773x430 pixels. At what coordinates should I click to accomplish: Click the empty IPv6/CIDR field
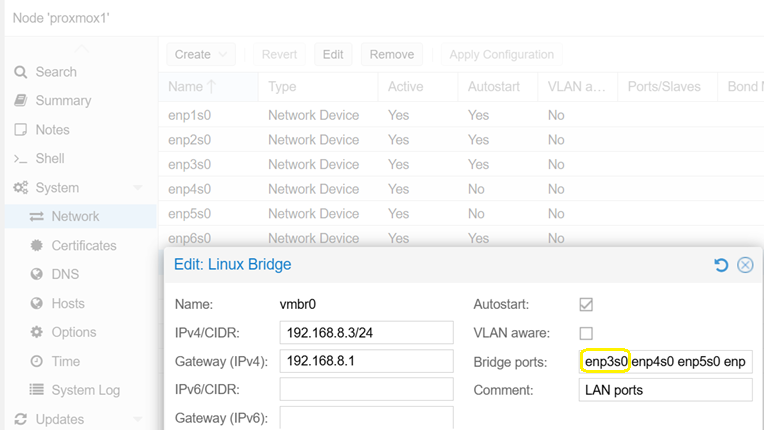[x=366, y=390]
